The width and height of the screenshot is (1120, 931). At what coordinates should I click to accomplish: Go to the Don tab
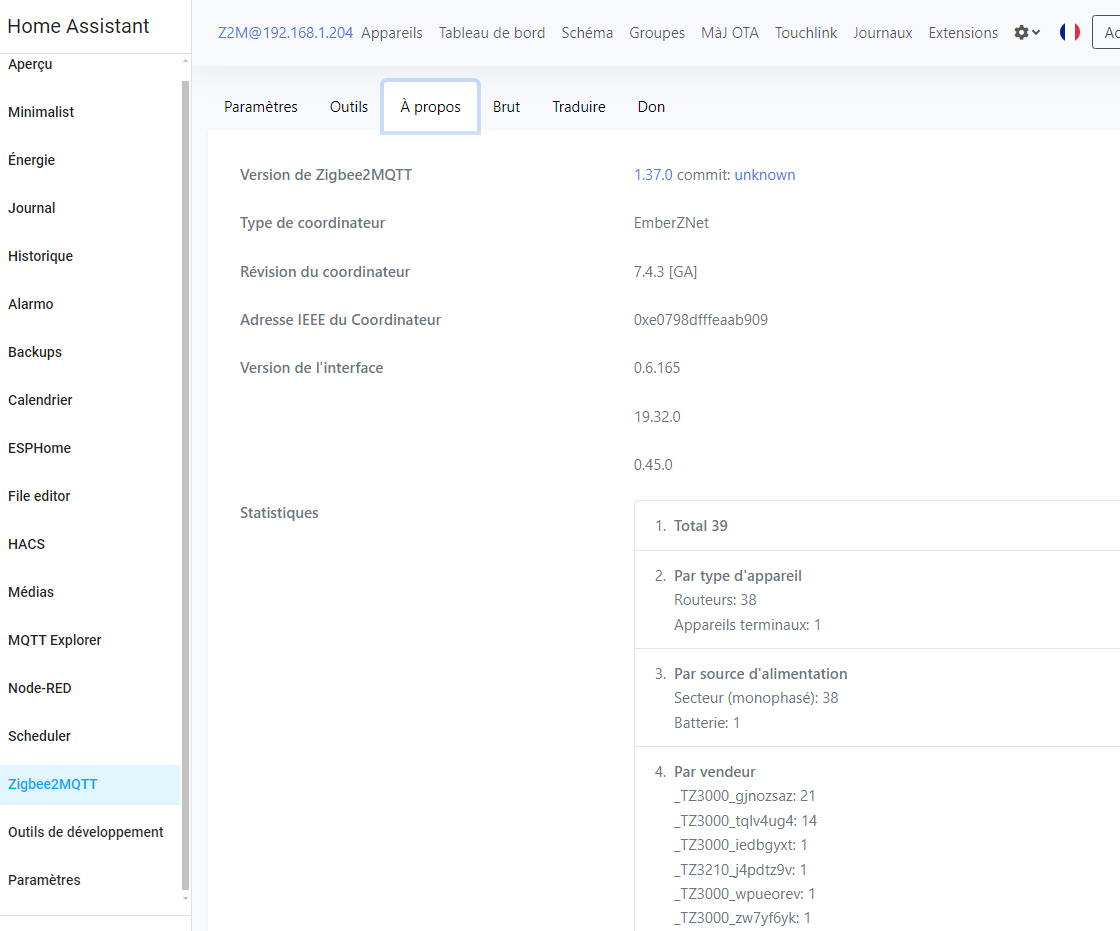tap(651, 107)
